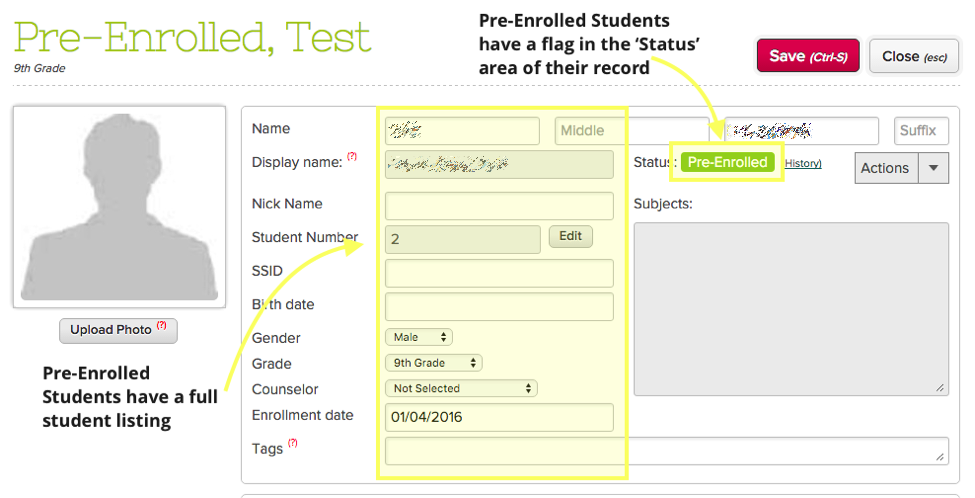Close the student record with Close (esc)
The height and width of the screenshot is (498, 975).
(914, 56)
